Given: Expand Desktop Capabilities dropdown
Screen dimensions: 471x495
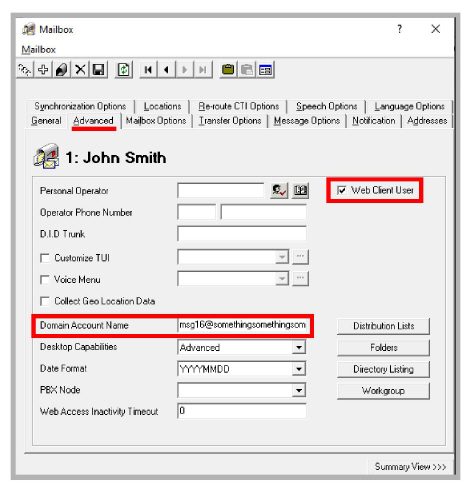Looking at the screenshot, I should click(x=299, y=347).
